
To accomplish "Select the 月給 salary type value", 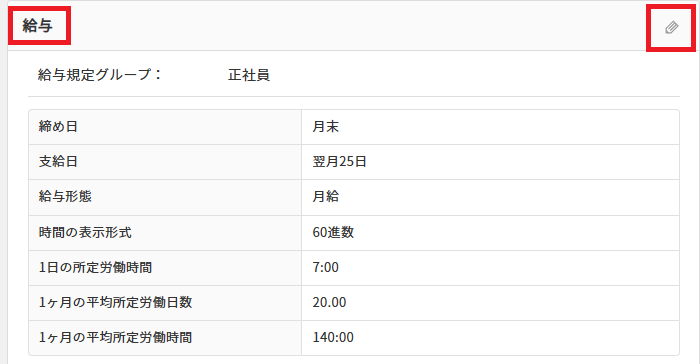I will click(325, 196).
